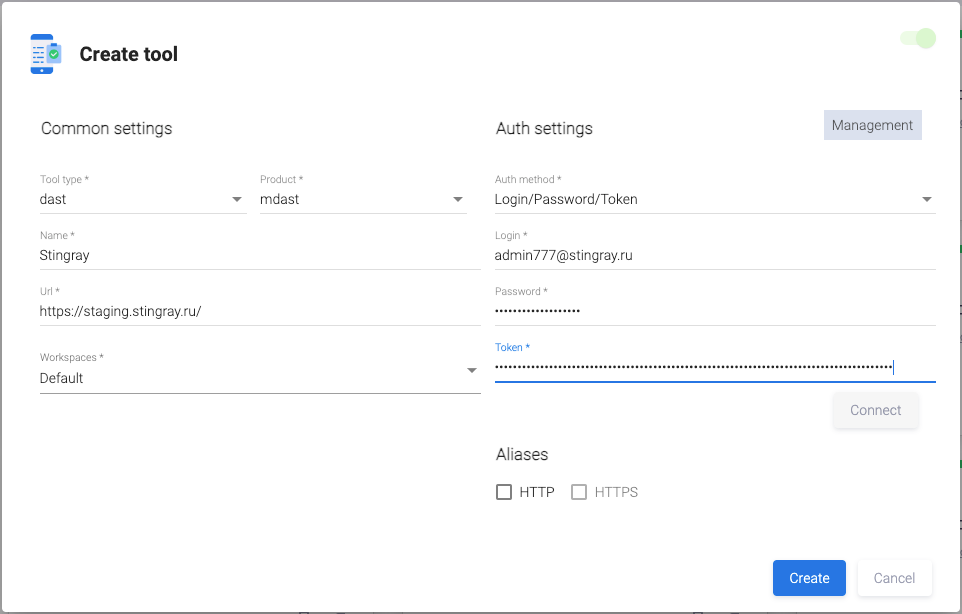
Task: Focus the Name field containing Stingray
Action: pyautogui.click(x=259, y=255)
